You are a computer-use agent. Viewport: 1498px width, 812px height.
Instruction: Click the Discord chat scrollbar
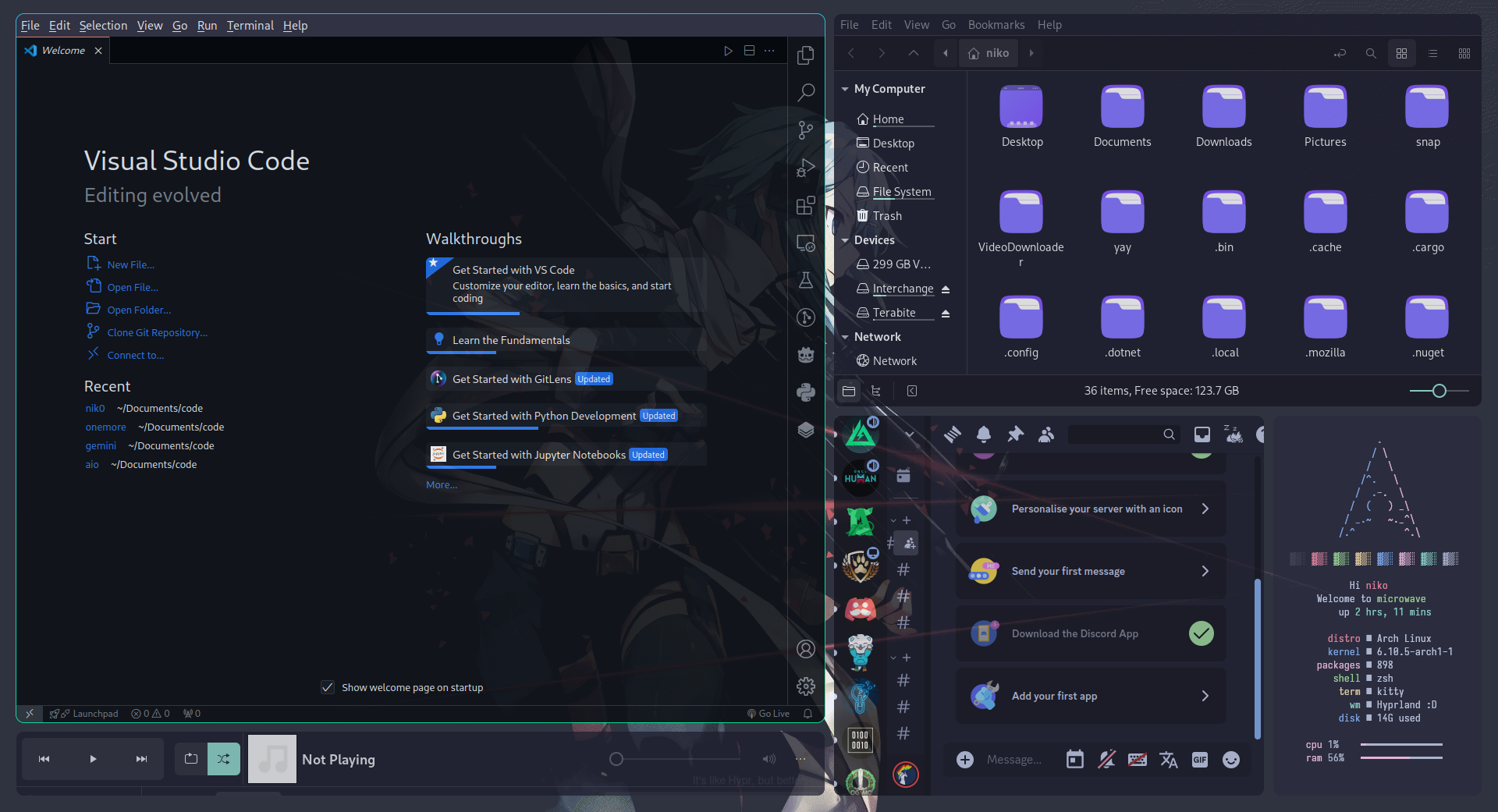tap(1257, 658)
